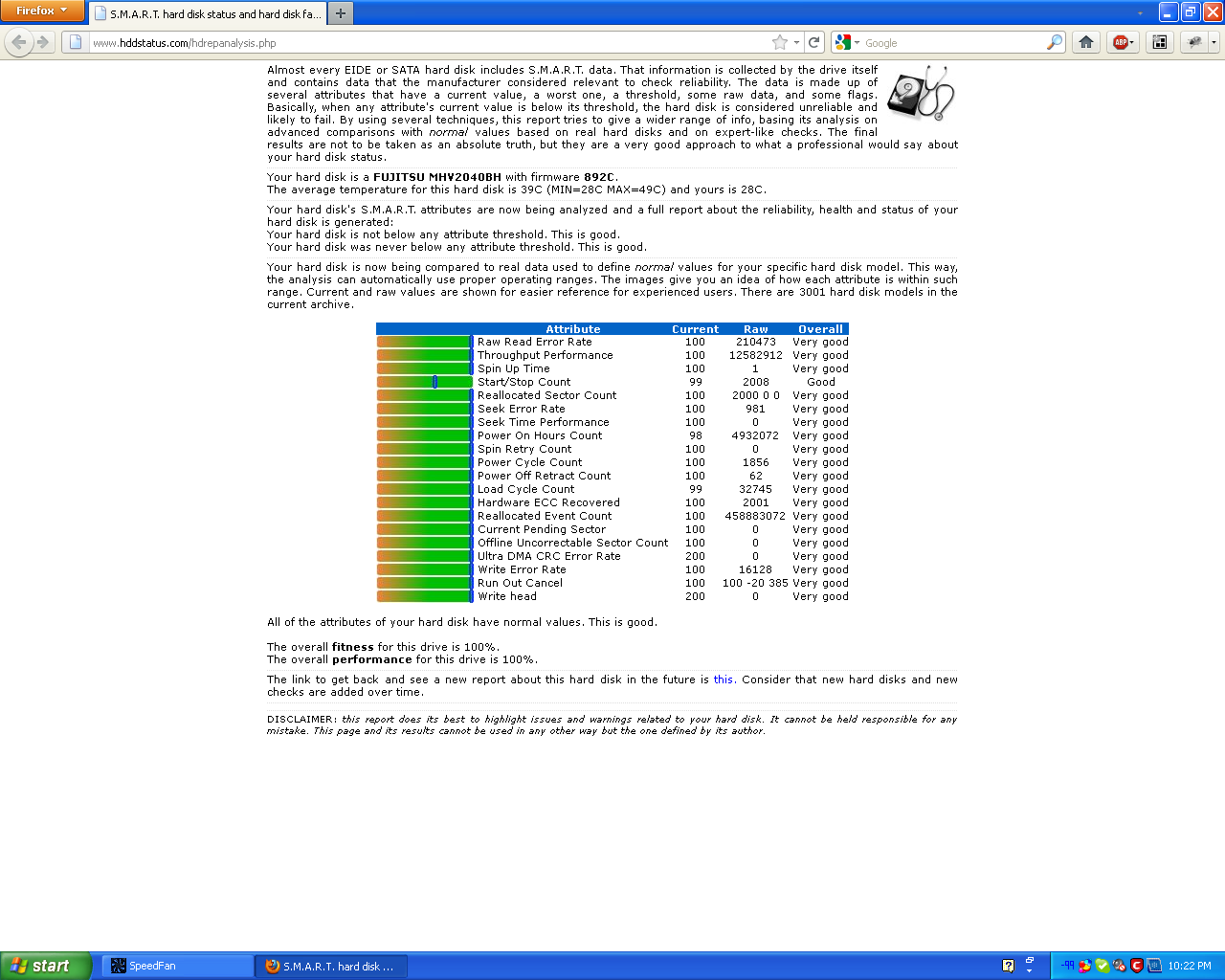
Task: Open the Firefox Home page icon
Action: 1086,42
